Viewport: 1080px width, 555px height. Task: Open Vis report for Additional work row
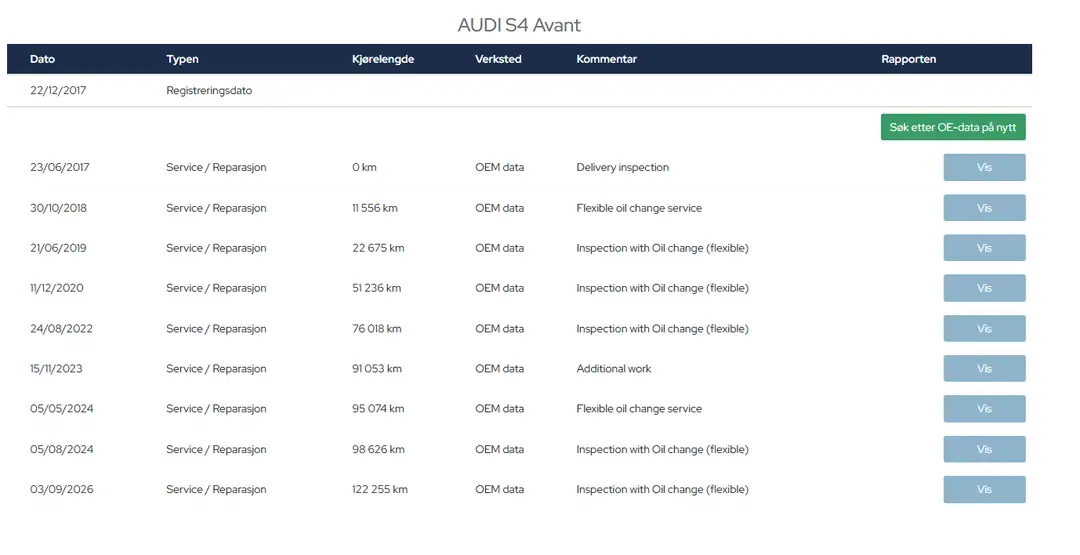click(984, 368)
